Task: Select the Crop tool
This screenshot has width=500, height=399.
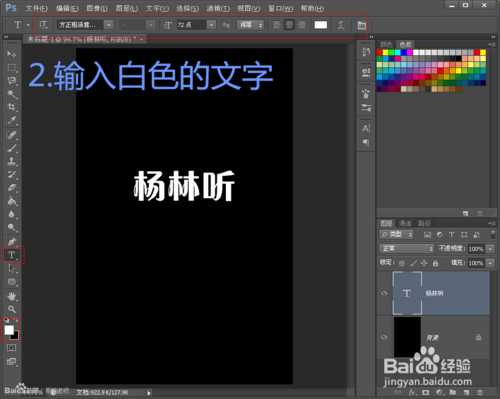Action: pos(12,107)
